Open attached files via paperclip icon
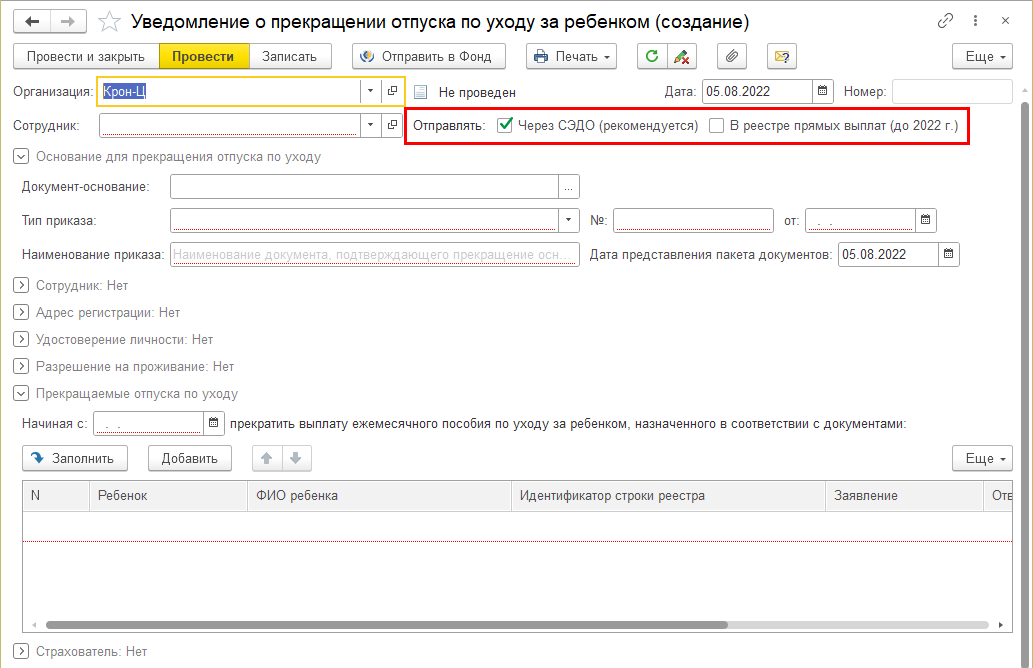This screenshot has width=1033, height=668. click(x=732, y=56)
